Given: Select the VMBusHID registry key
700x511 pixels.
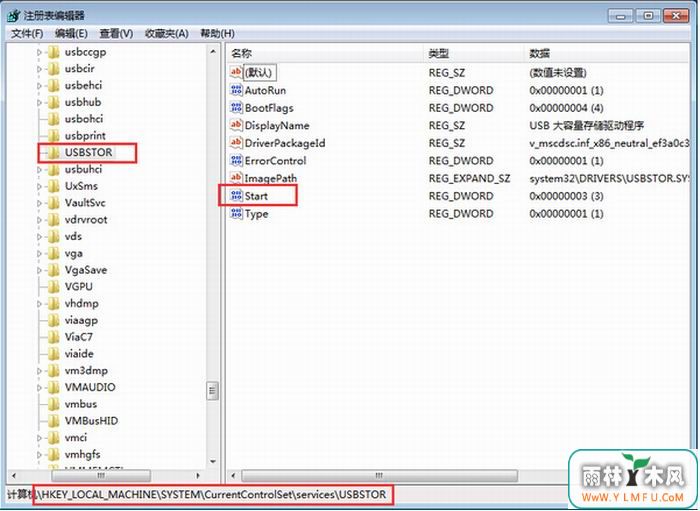Looking at the screenshot, I should (91, 421).
